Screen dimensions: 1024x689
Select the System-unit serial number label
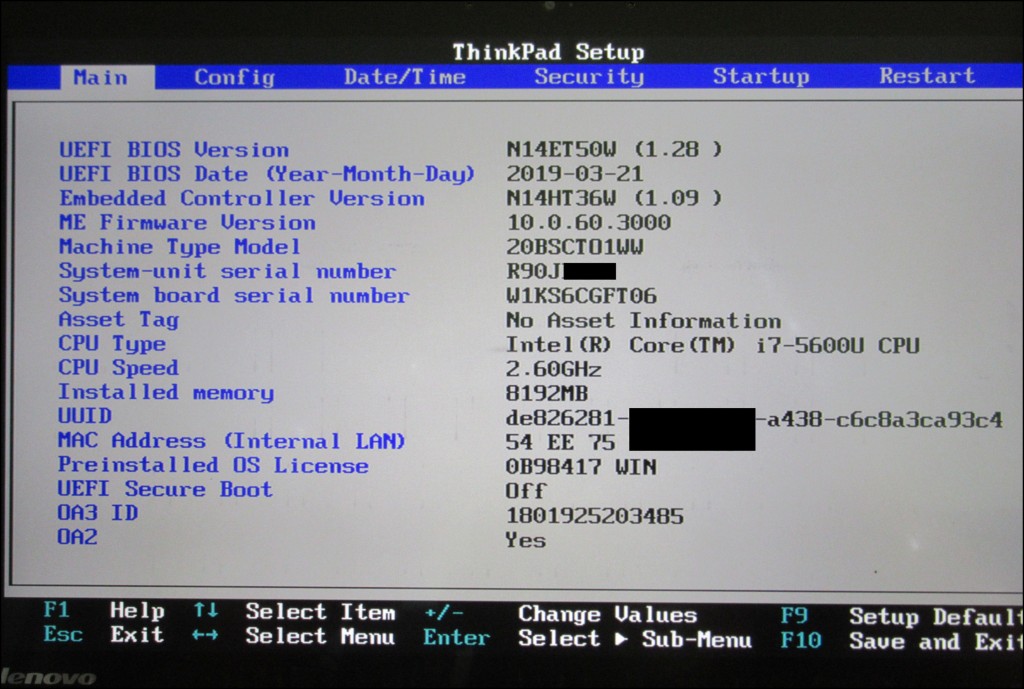tap(227, 271)
